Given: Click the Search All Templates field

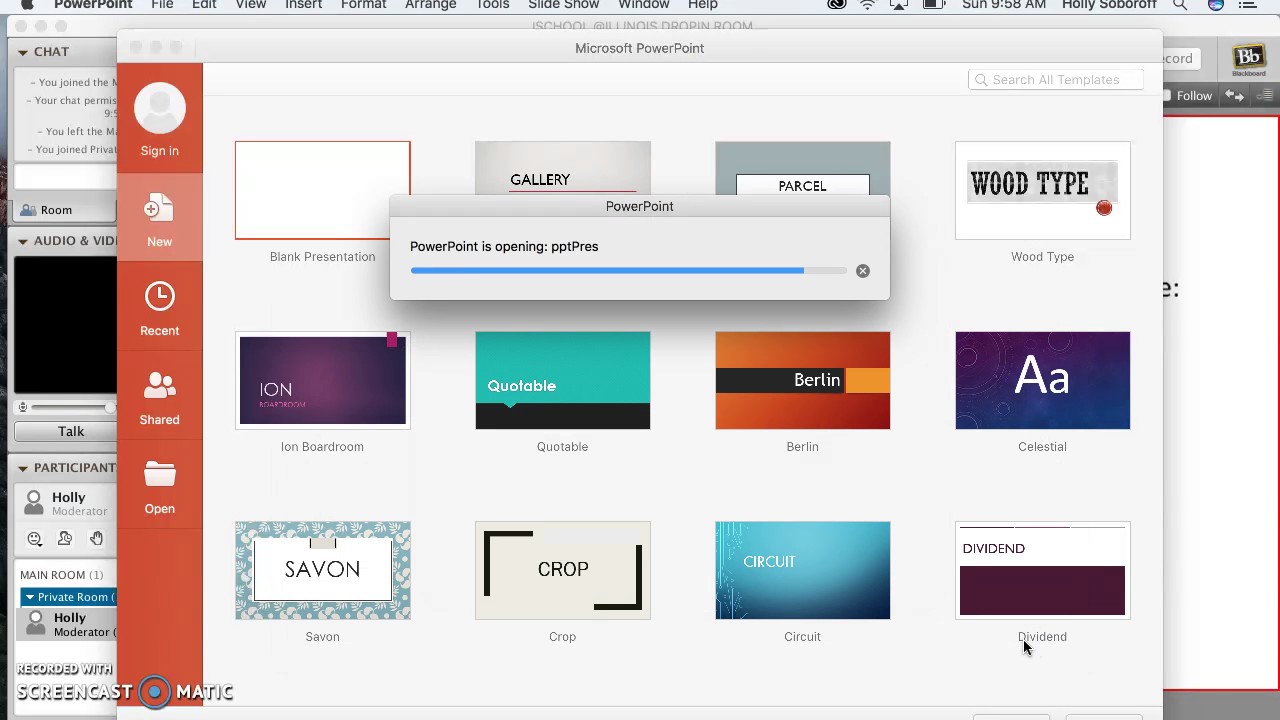Looking at the screenshot, I should tap(1055, 80).
